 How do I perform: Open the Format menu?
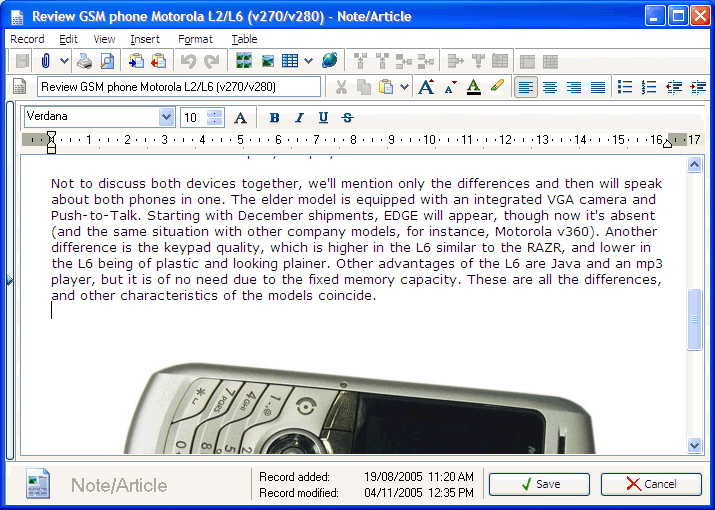coord(195,39)
